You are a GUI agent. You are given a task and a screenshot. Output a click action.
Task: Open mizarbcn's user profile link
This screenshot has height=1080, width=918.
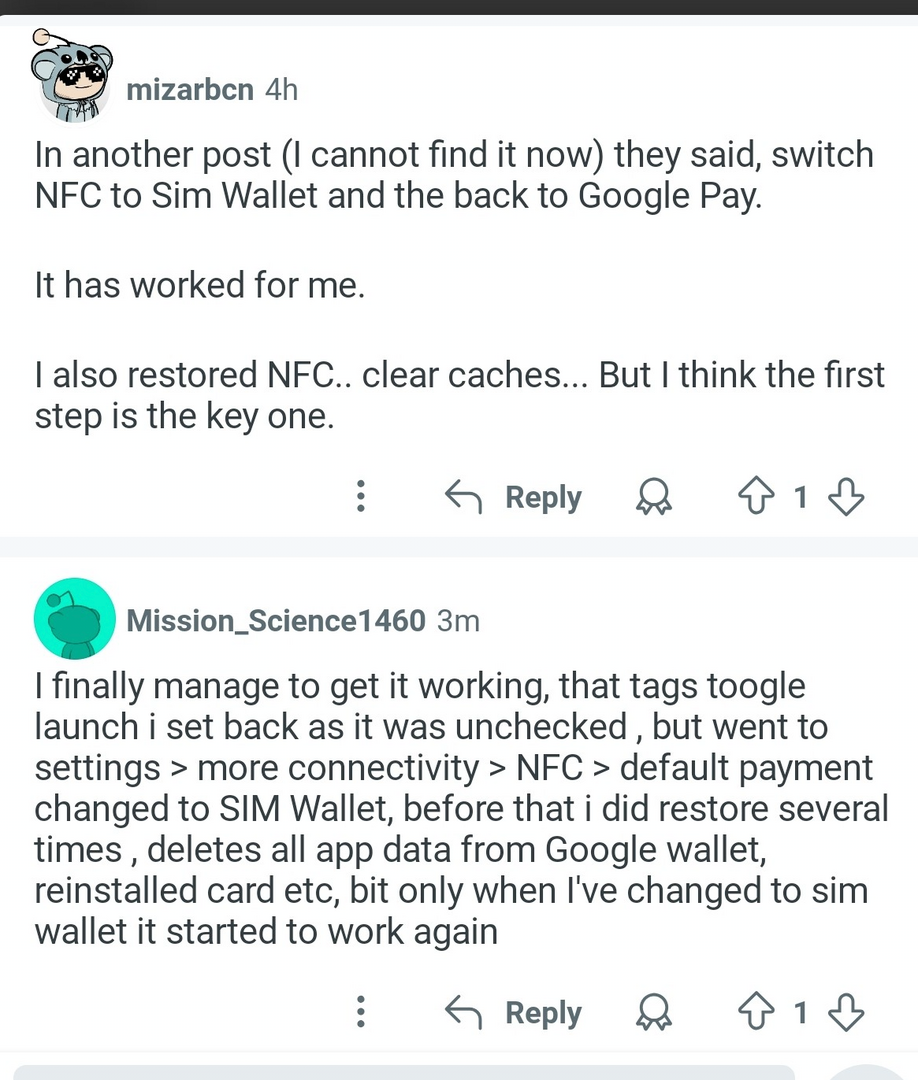tap(190, 90)
